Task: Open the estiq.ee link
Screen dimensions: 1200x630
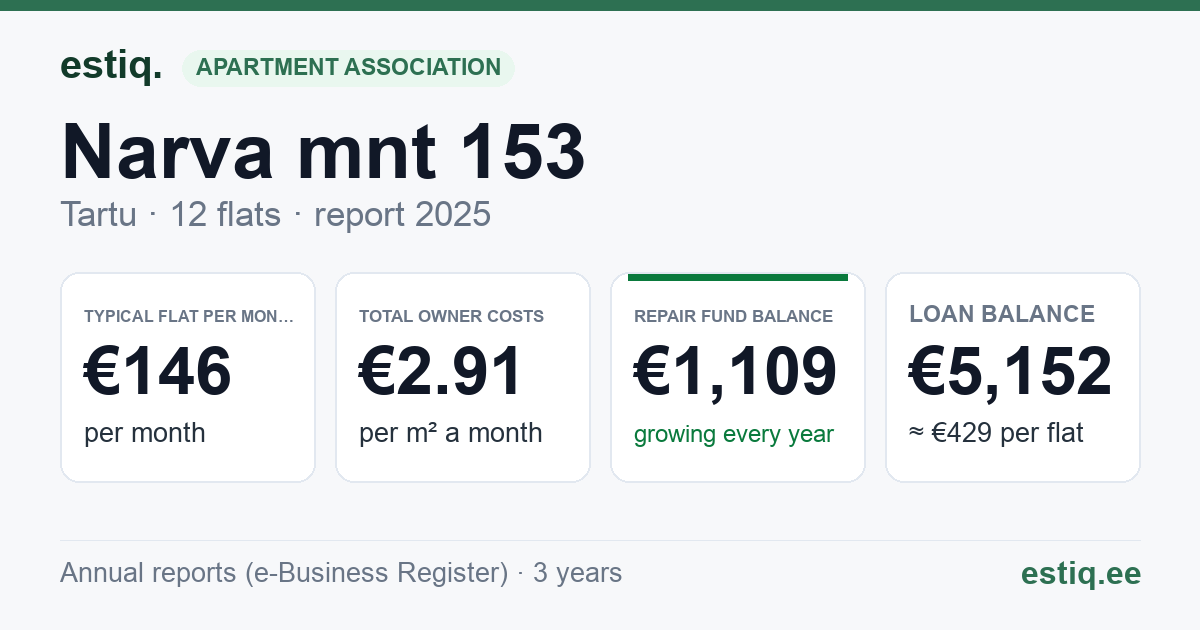Action: [1080, 573]
